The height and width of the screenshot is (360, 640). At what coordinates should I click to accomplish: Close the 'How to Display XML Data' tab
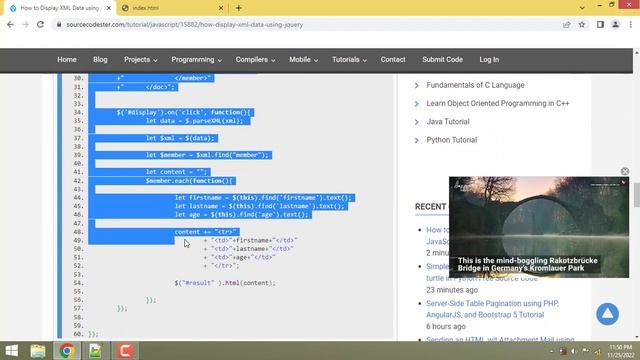pyautogui.click(x=109, y=8)
